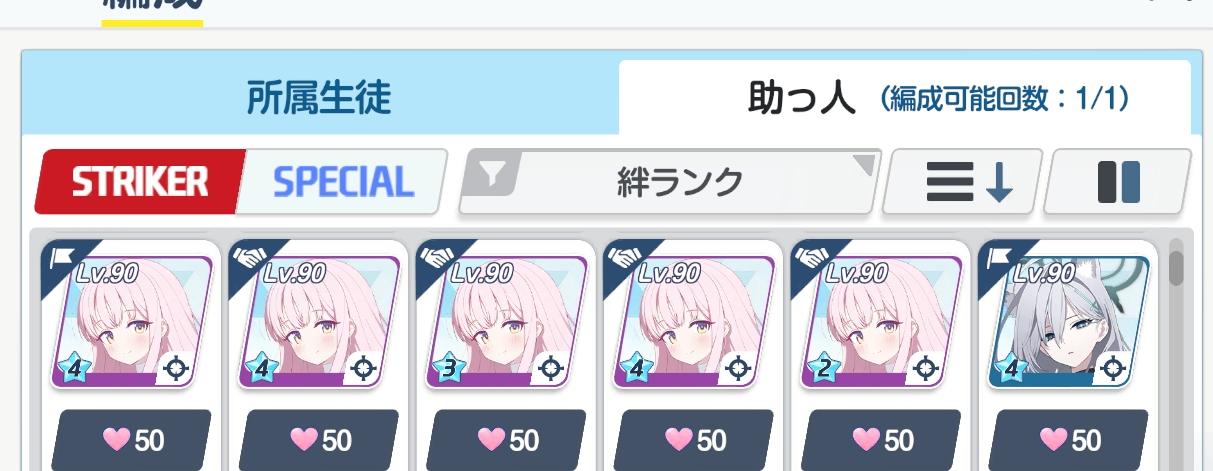Expand the dropdown triangle on the 絆ランク box
Viewport: 1213px width, 471px height.
click(862, 166)
